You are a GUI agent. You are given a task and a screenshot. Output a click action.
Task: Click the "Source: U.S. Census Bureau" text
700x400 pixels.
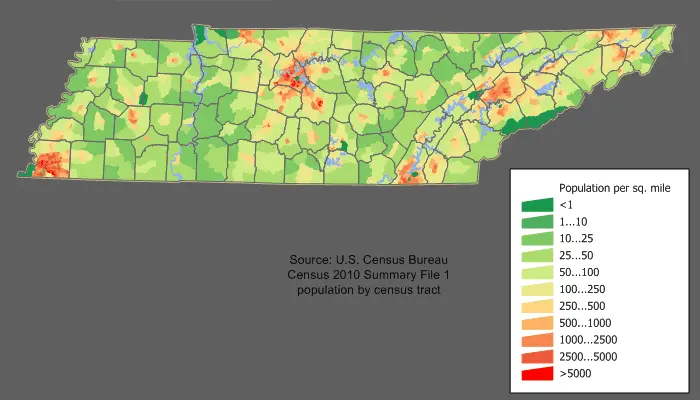pos(368,260)
